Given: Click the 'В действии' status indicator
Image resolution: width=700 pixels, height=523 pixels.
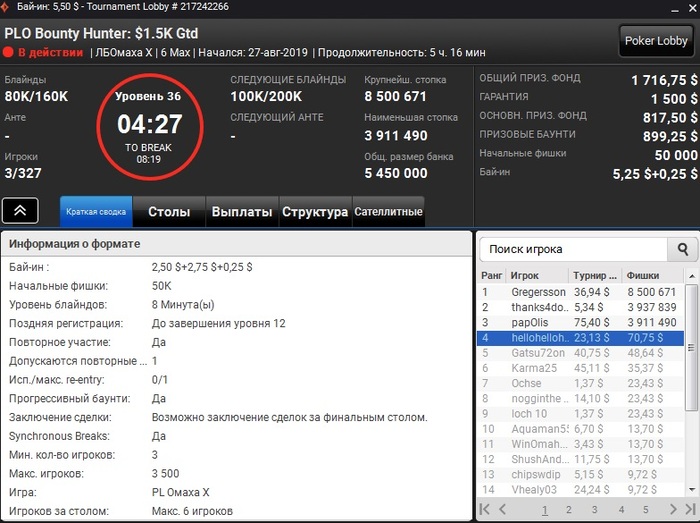Looking at the screenshot, I should [43, 53].
